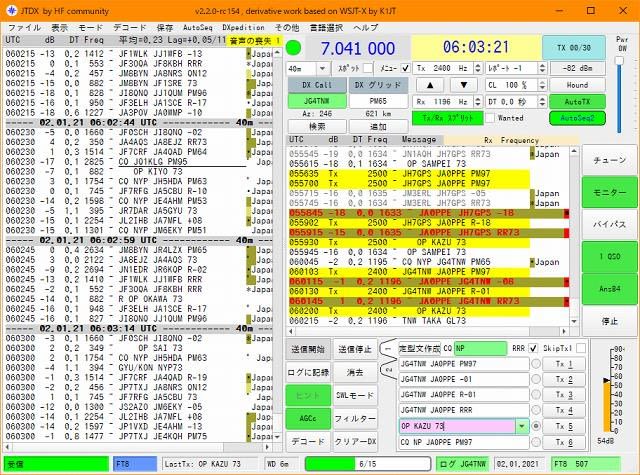Open the DXpedition menu
The width and height of the screenshot is (640, 475).
click(243, 27)
